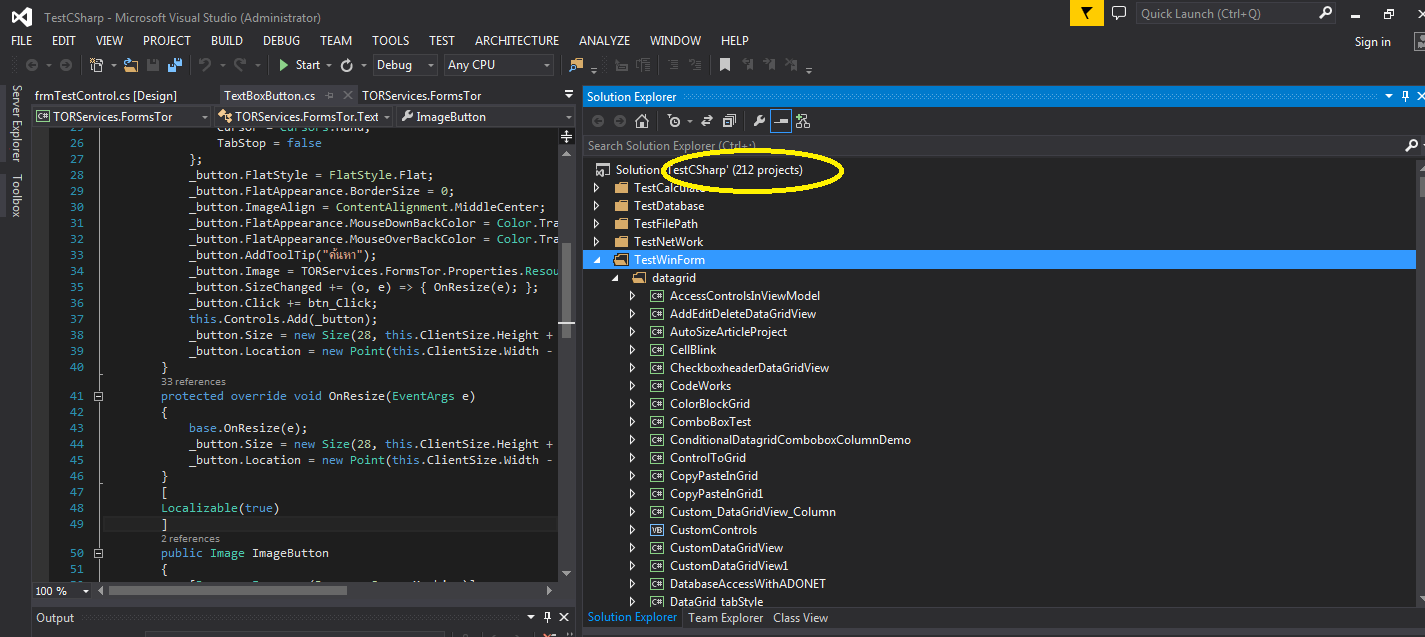This screenshot has height=637, width=1425.
Task: Click the Refresh/Restart circular arrow icon
Action: click(x=347, y=65)
